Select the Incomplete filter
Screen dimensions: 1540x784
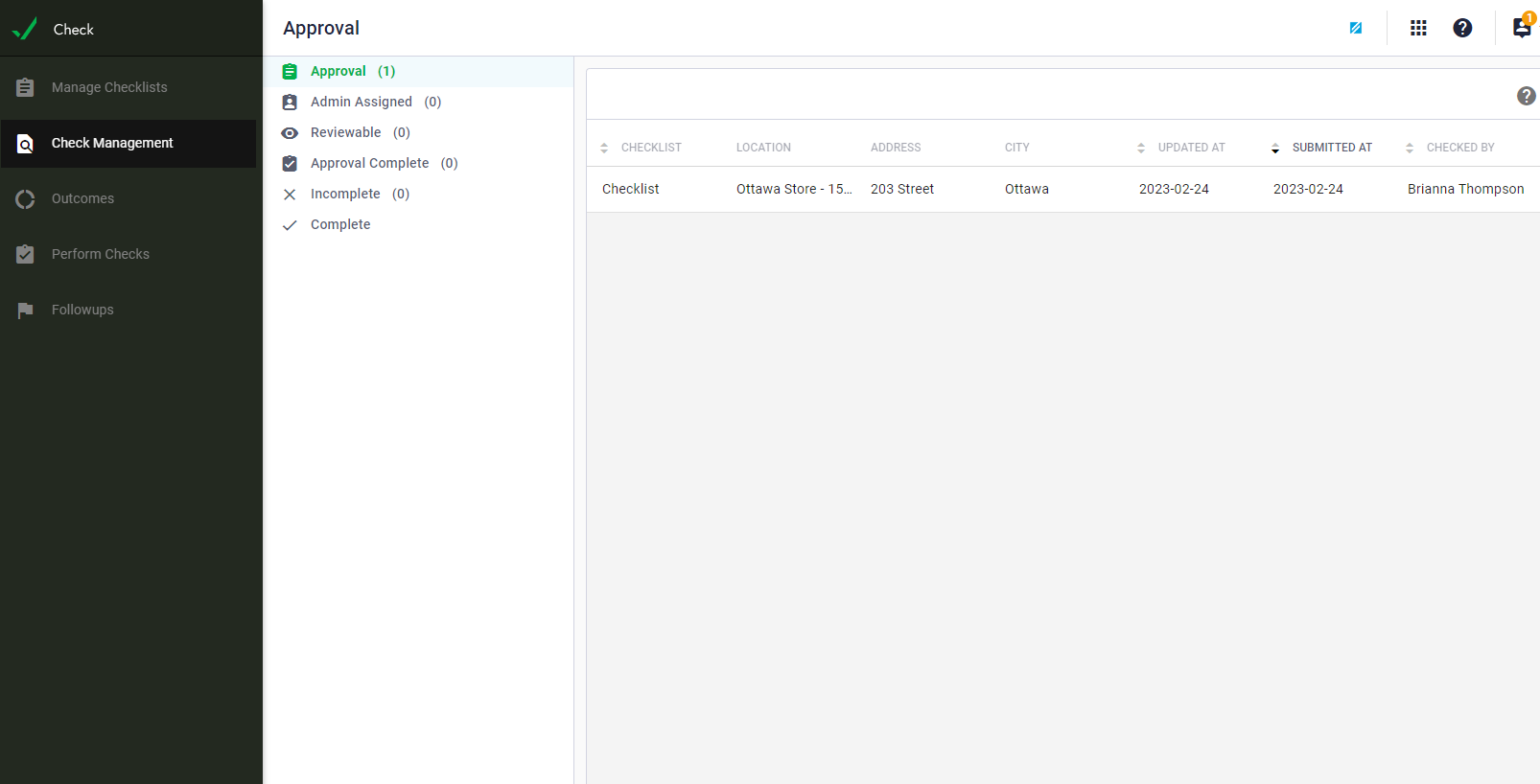point(345,194)
